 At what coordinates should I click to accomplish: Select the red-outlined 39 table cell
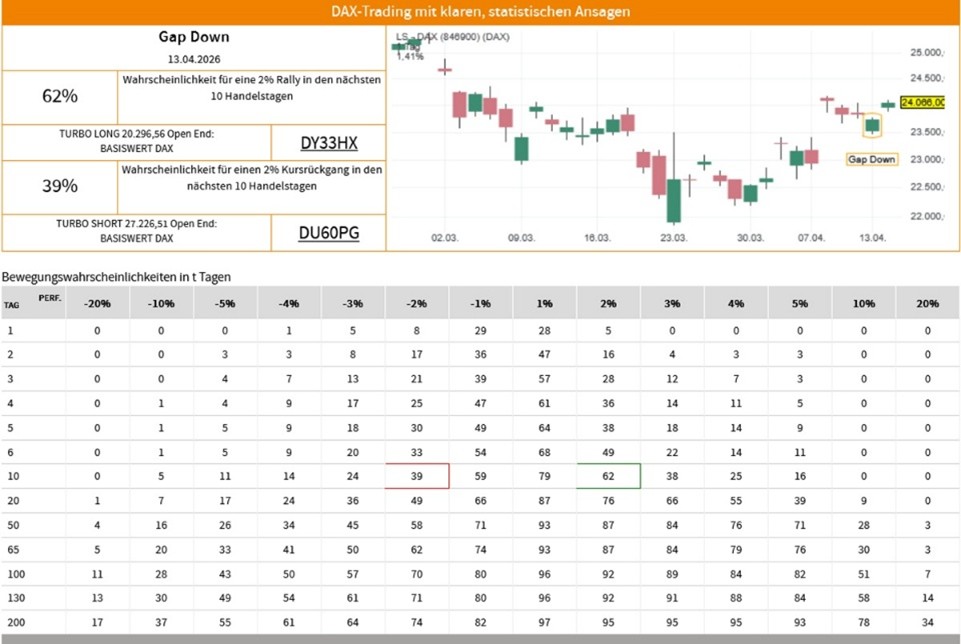(x=417, y=476)
